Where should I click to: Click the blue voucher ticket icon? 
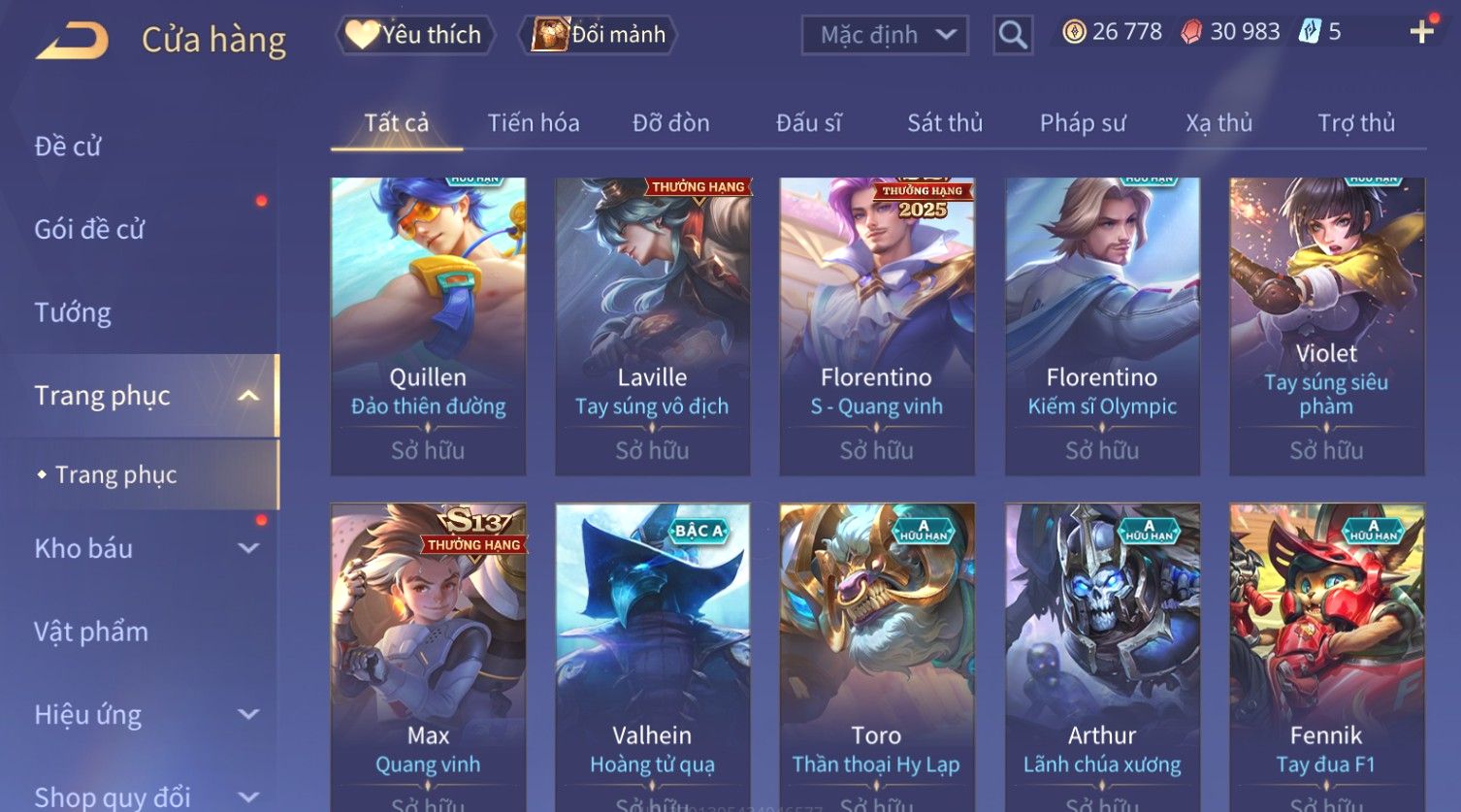[x=1310, y=32]
